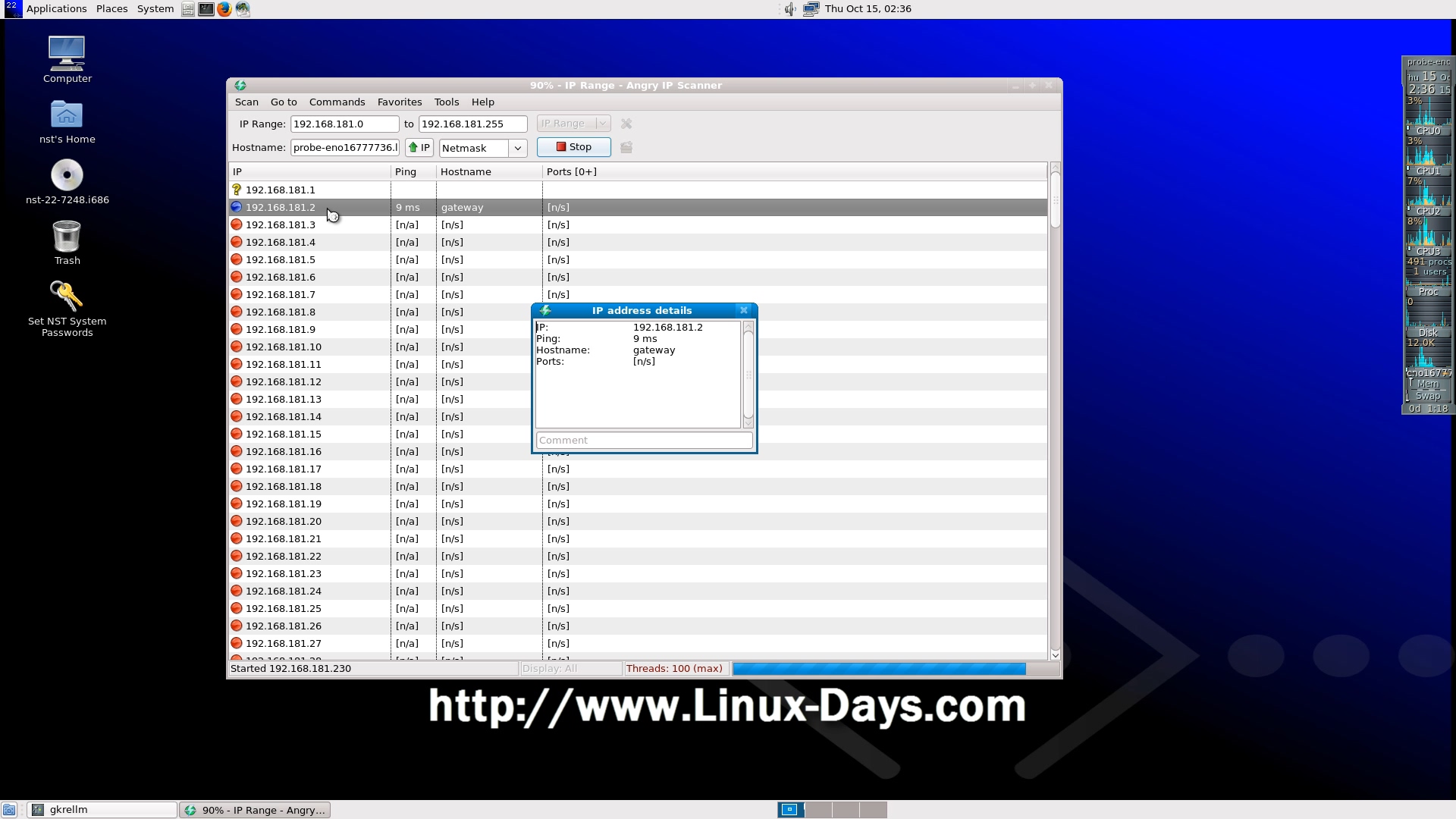The width and height of the screenshot is (1456, 819).
Task: Select row 192.168.181.7
Action: [x=638, y=294]
